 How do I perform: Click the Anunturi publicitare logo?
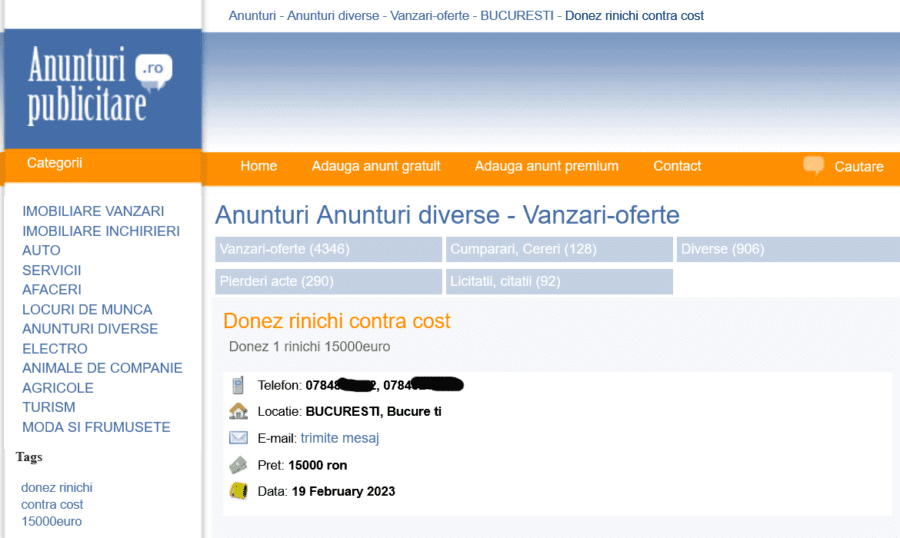click(100, 86)
